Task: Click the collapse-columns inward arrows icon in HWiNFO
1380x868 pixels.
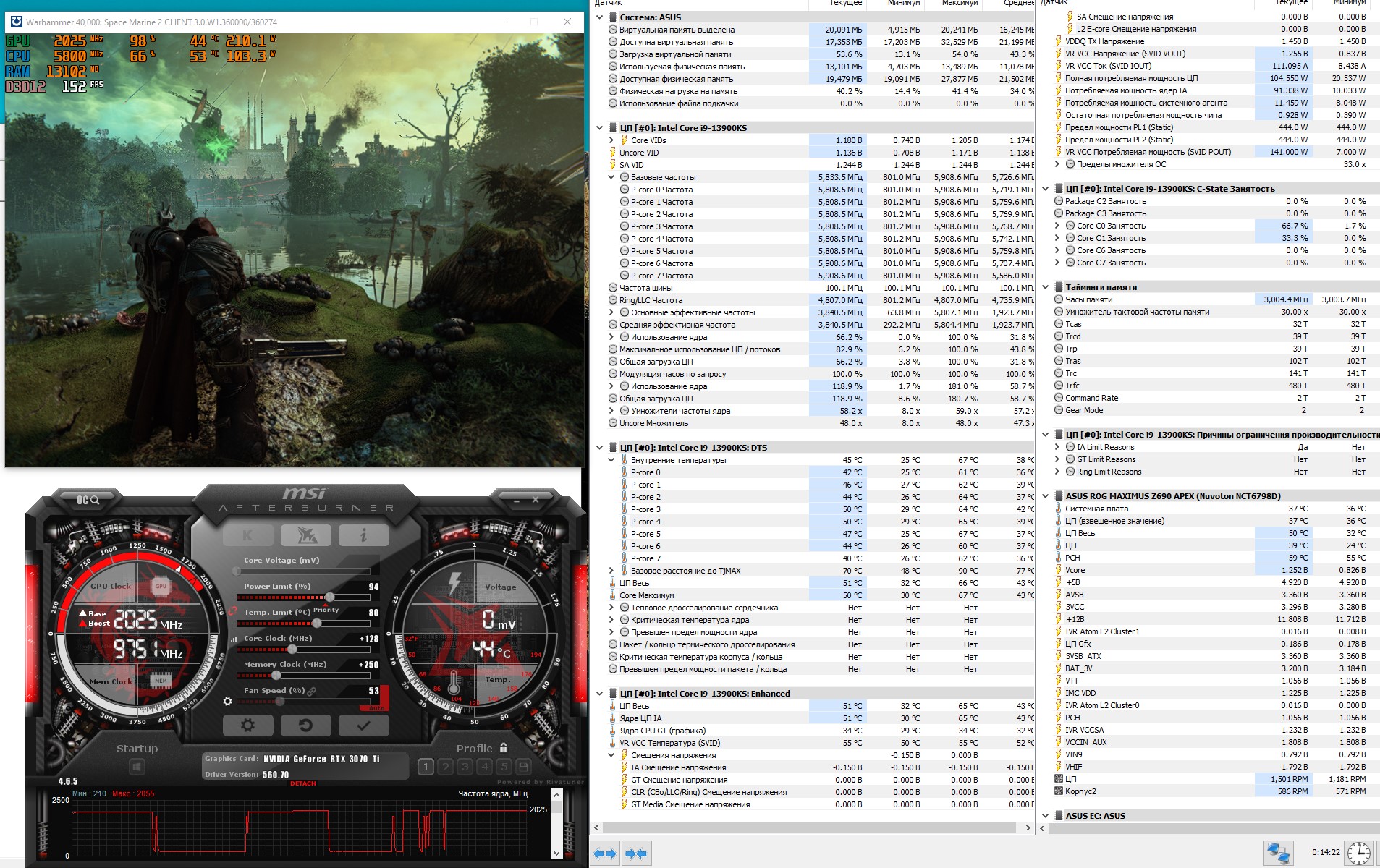Action: point(636,854)
